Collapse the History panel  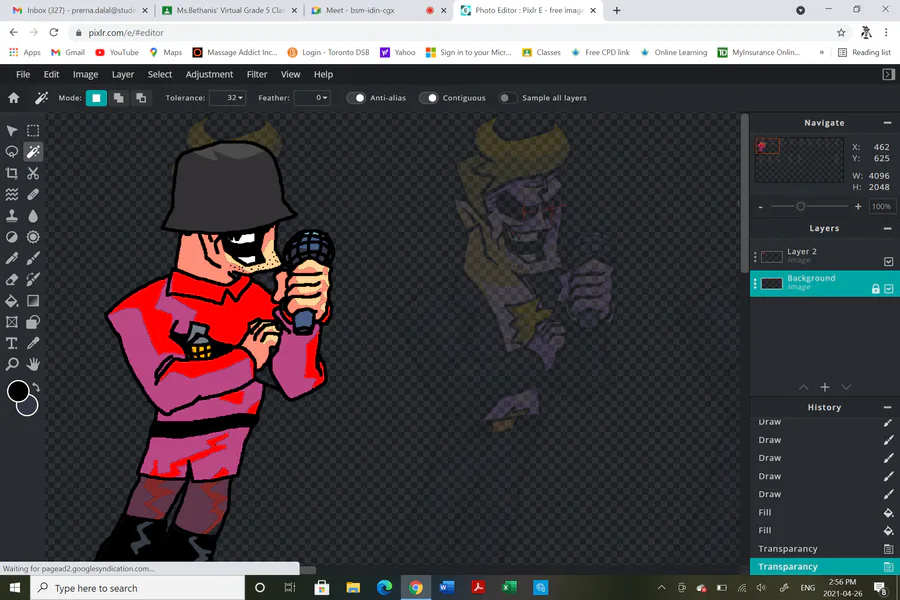pos(887,408)
